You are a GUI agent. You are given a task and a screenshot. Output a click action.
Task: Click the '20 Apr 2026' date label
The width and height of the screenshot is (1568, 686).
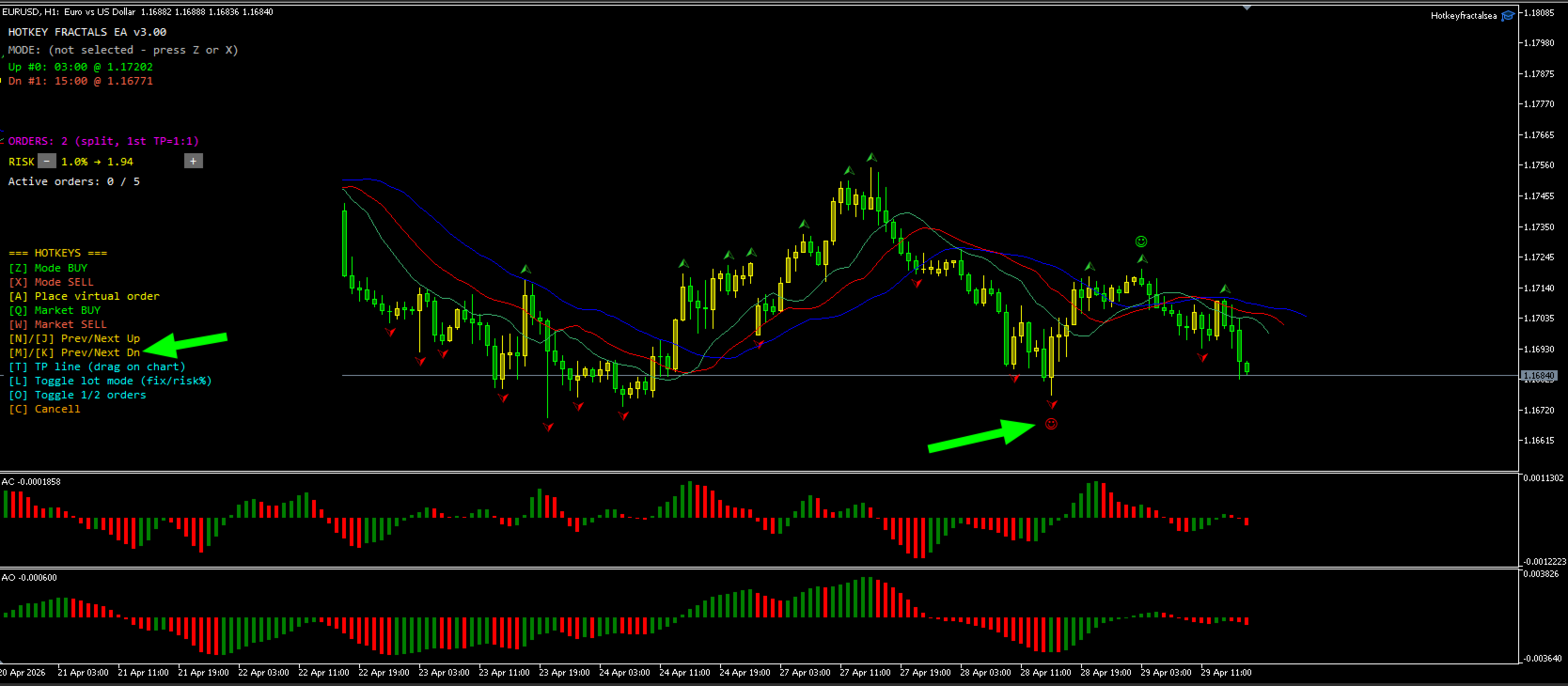[x=23, y=673]
